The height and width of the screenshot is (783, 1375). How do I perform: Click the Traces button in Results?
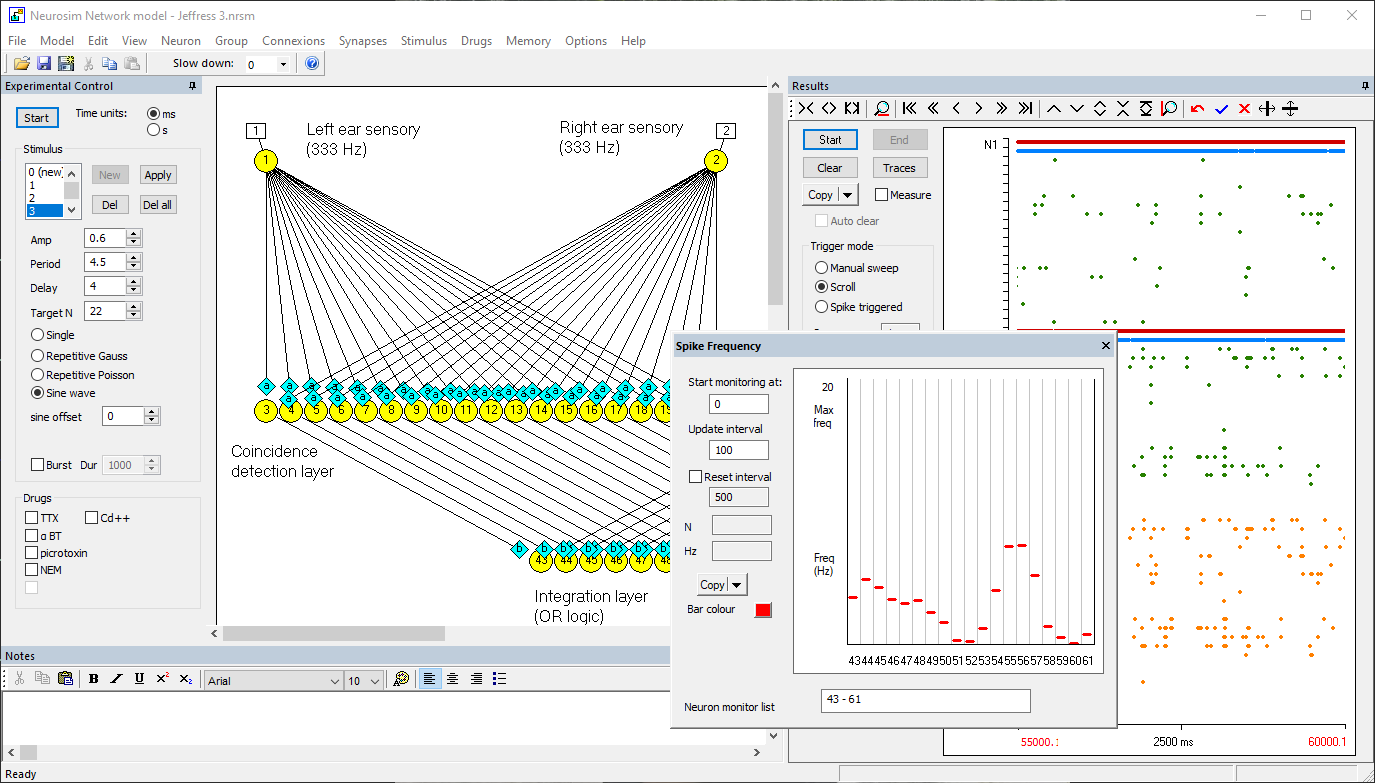(x=899, y=168)
